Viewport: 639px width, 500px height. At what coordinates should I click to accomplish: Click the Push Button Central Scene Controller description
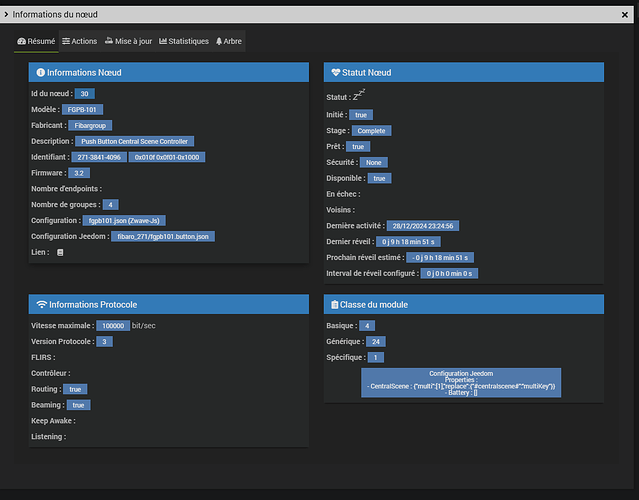coord(135,141)
